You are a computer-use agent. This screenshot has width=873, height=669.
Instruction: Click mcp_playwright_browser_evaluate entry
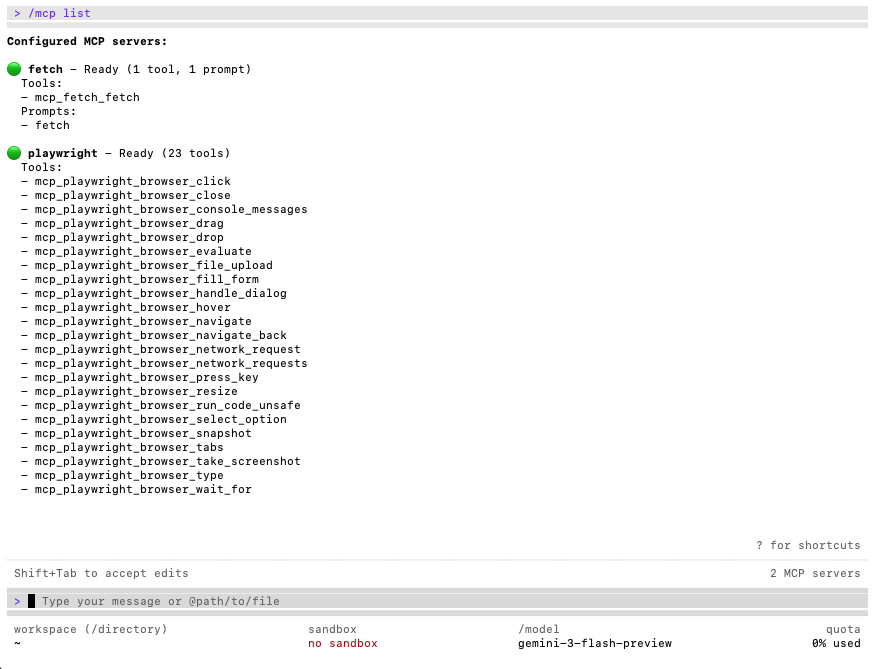(x=143, y=251)
